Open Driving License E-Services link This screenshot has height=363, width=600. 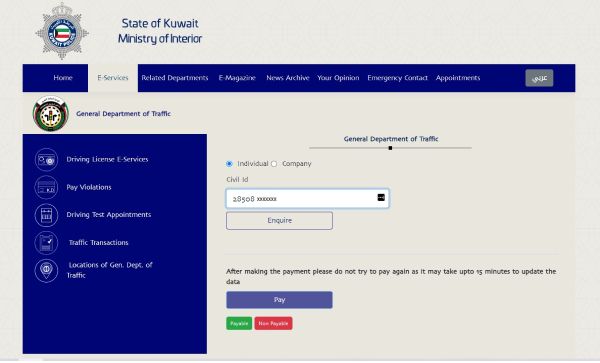pos(107,160)
